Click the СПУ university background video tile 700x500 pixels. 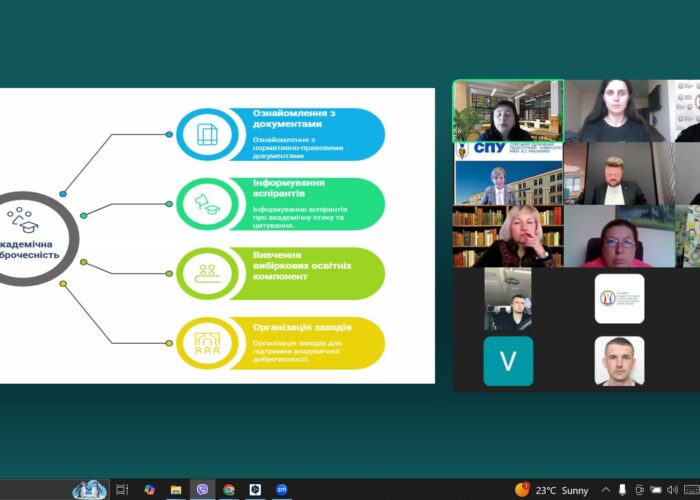click(508, 173)
